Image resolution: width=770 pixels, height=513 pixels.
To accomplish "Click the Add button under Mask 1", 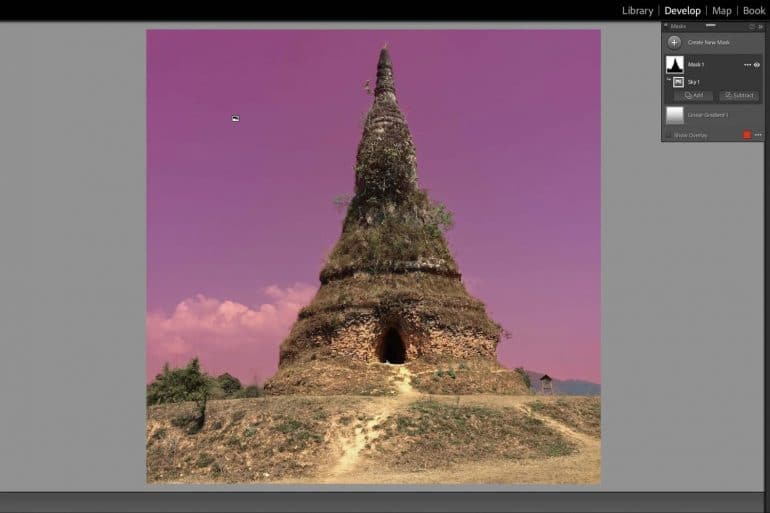I will click(x=694, y=96).
